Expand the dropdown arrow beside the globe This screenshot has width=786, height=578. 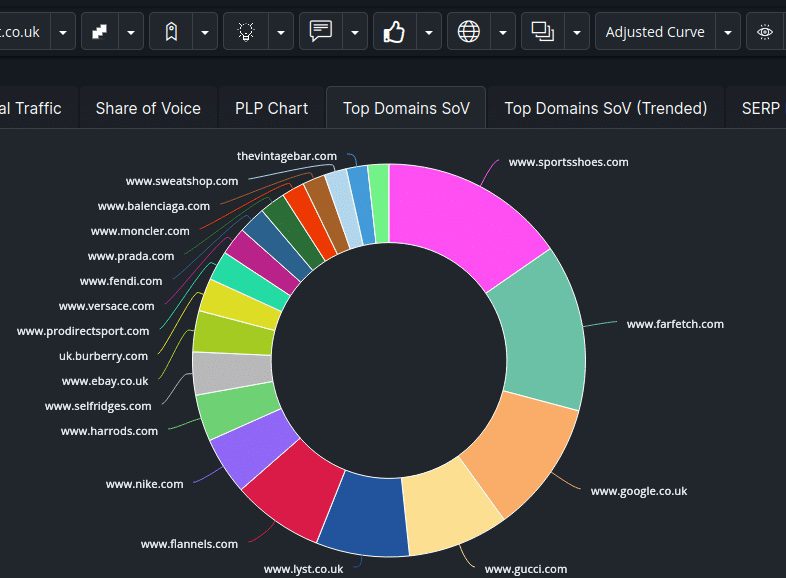[503, 32]
